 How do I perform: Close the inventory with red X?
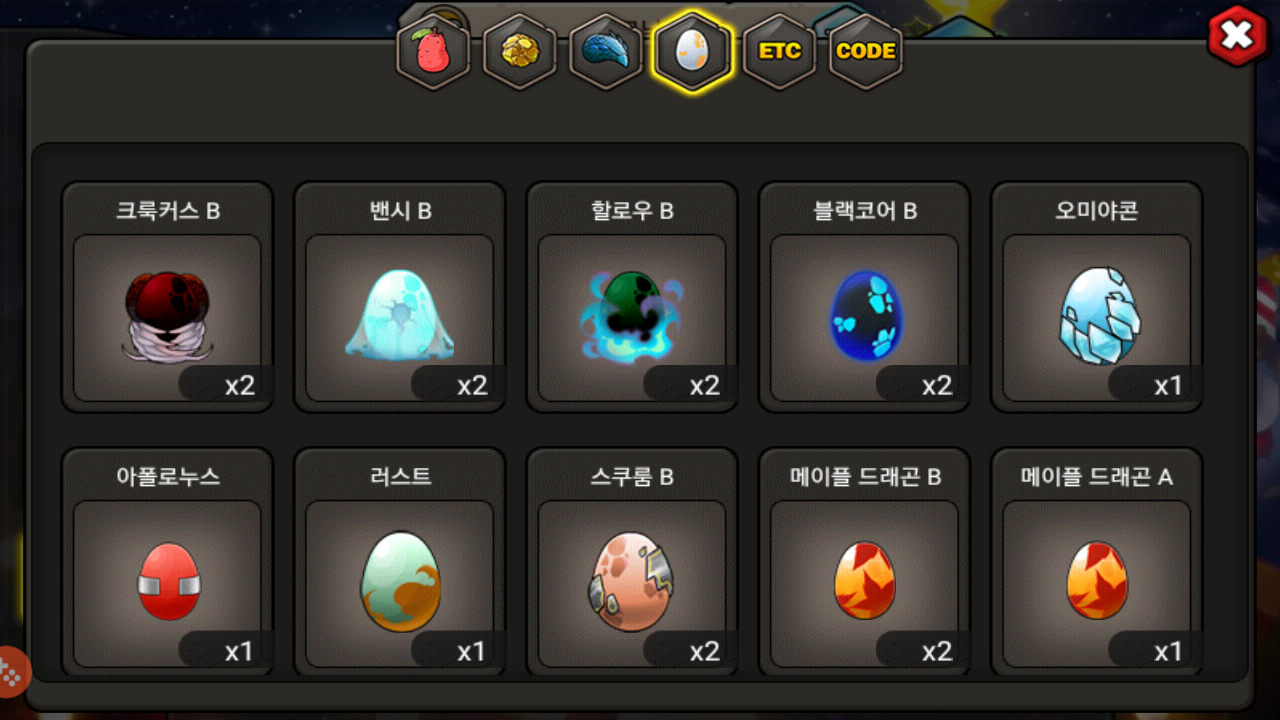click(x=1238, y=37)
